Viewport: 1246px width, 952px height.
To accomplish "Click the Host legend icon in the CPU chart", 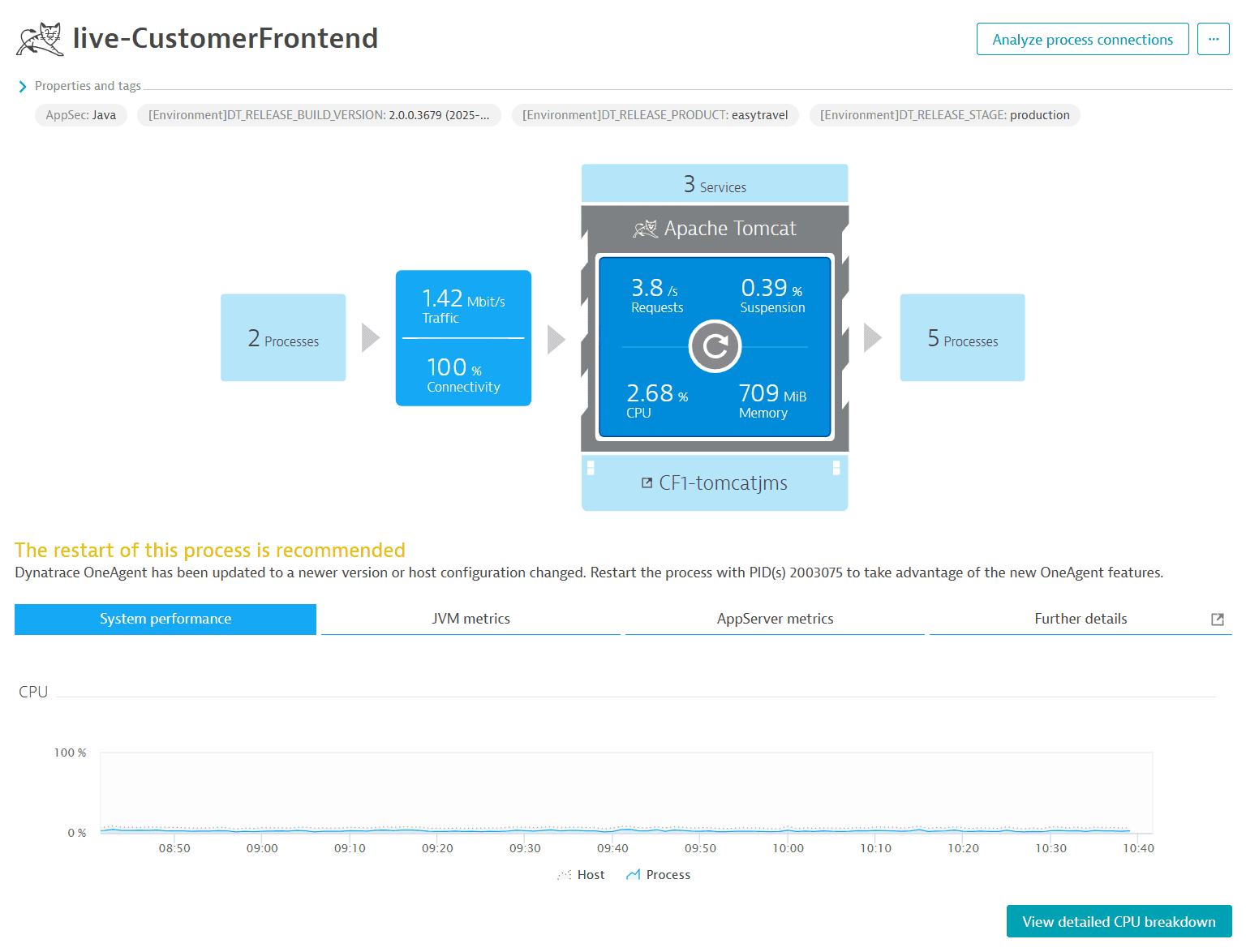I will coord(565,875).
